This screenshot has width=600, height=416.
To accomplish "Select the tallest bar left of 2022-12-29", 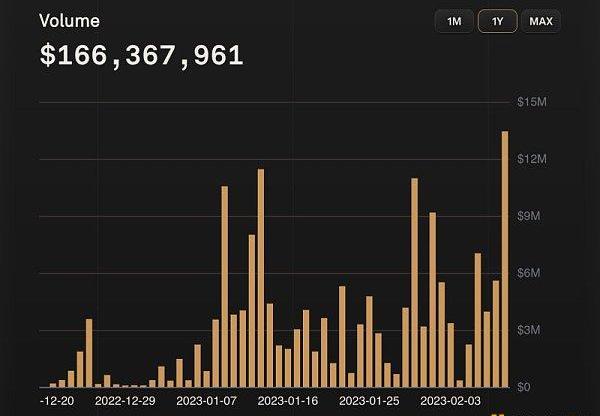I will (89, 352).
